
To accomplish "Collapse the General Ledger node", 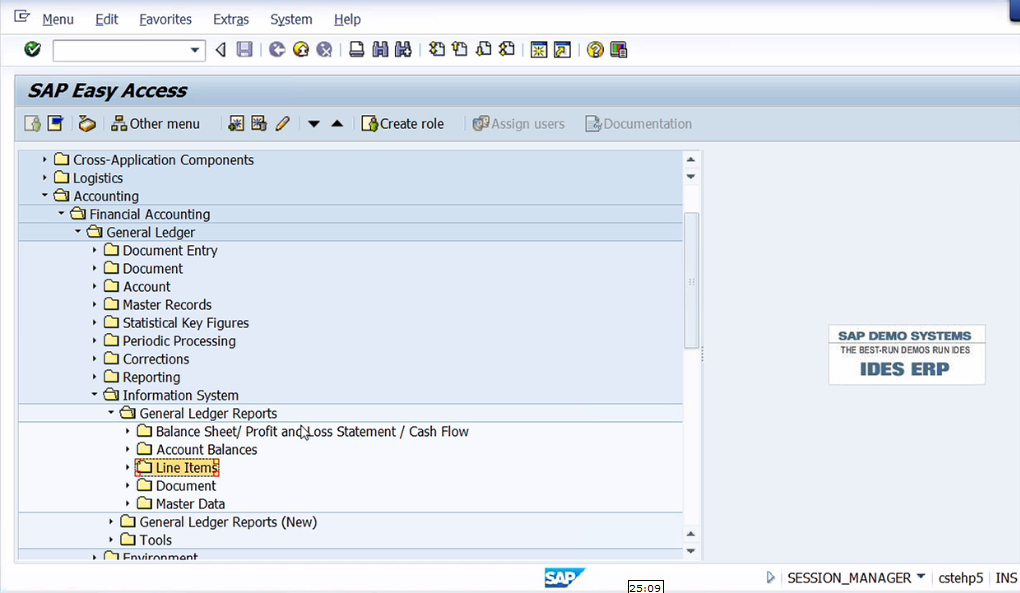I will pyautogui.click(x=78, y=231).
